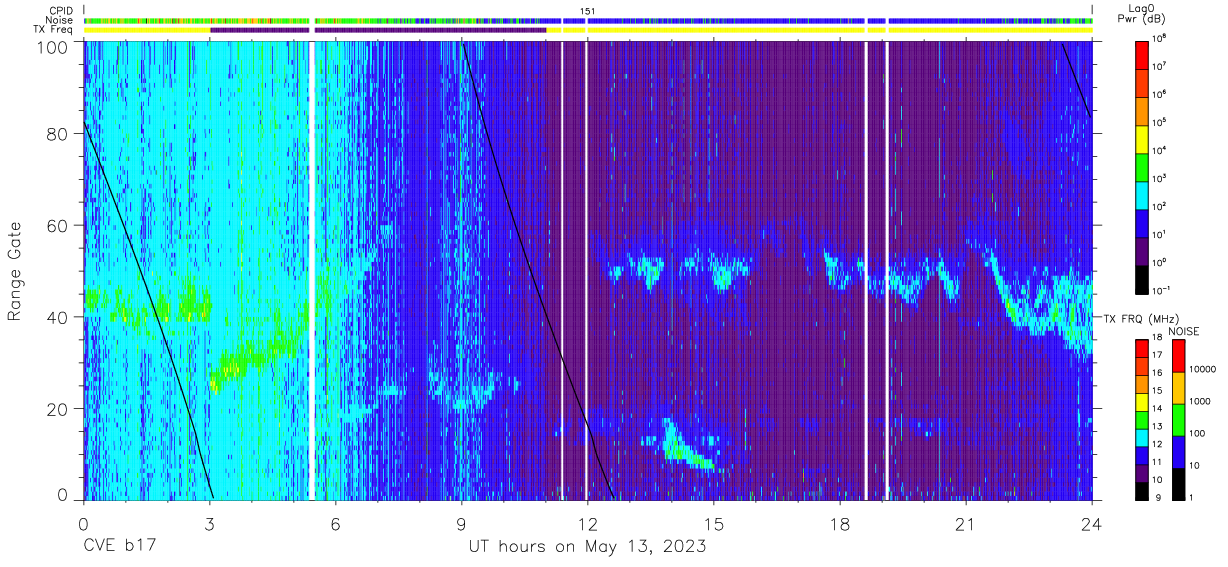Click the blue segment of Lag0 Pwr colorbar

1142,225
